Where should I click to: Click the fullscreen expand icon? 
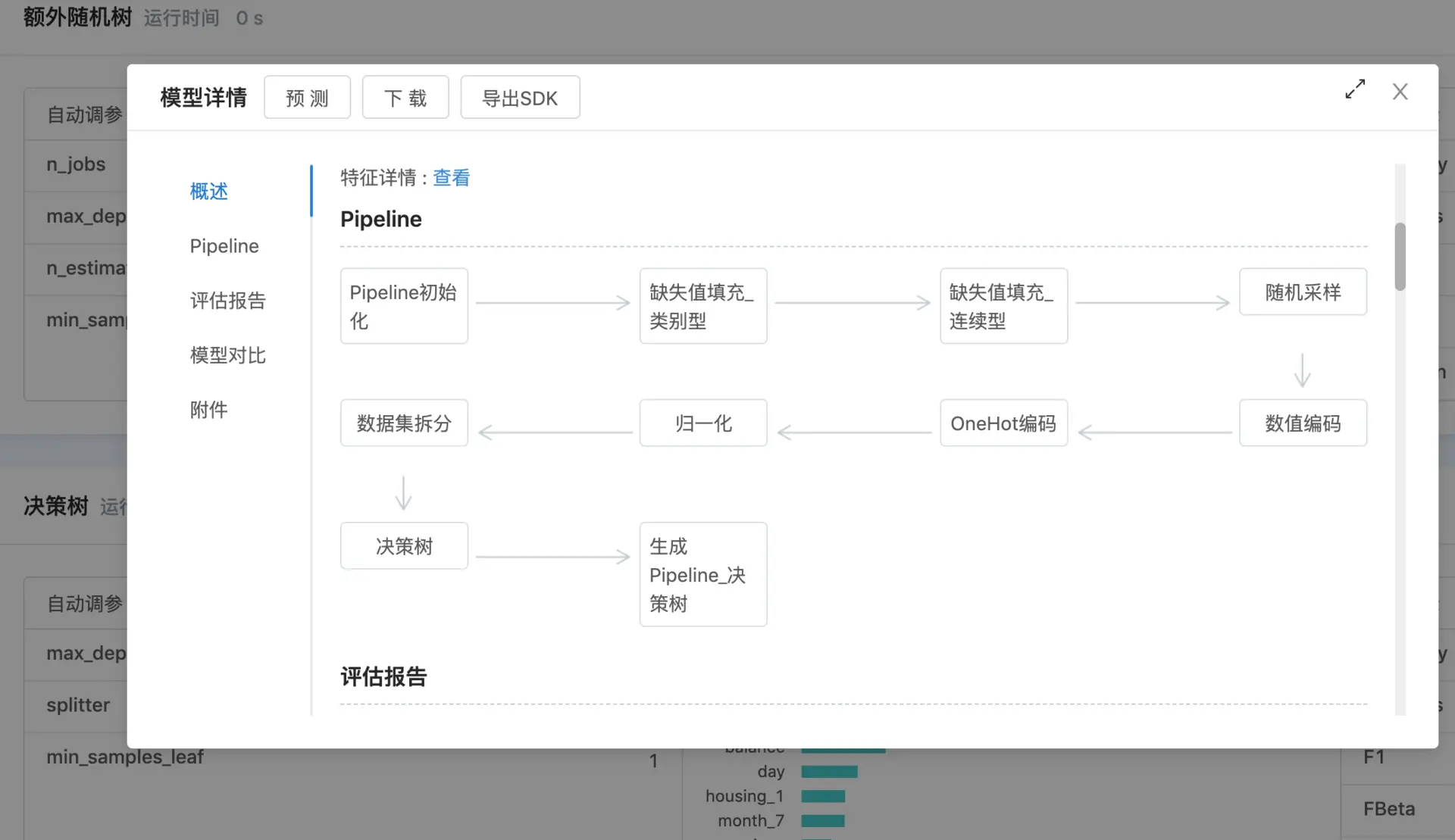[1354, 89]
